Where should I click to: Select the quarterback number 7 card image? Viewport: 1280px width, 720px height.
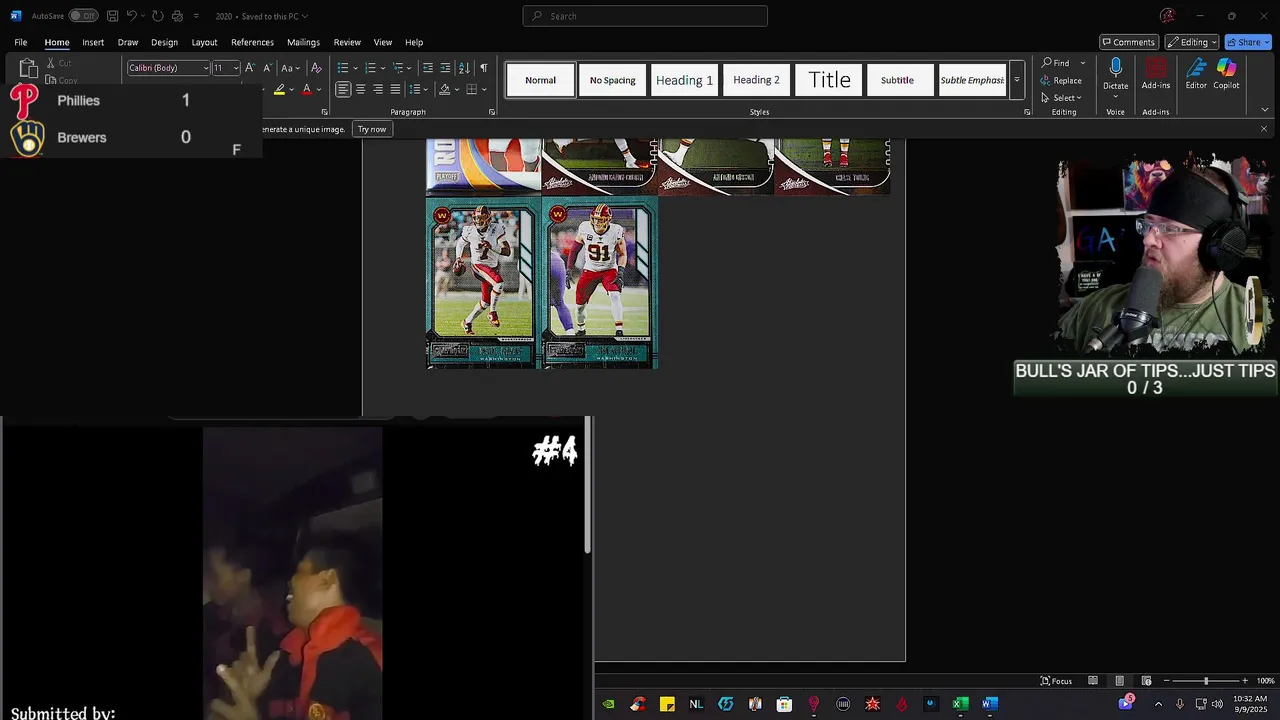pos(484,283)
